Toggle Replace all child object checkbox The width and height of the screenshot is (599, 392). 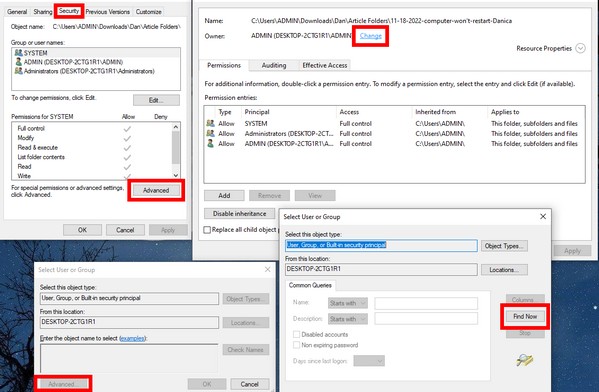207,230
